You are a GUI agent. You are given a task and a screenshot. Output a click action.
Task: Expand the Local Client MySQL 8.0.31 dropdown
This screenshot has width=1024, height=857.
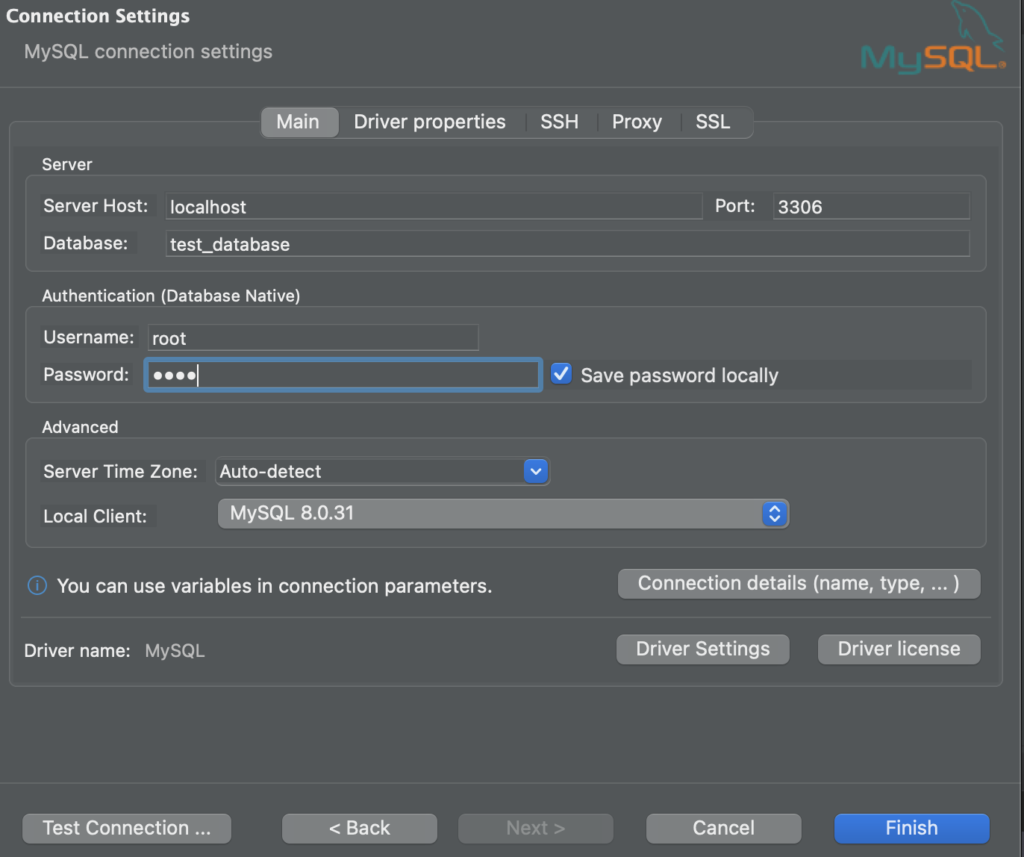click(773, 514)
